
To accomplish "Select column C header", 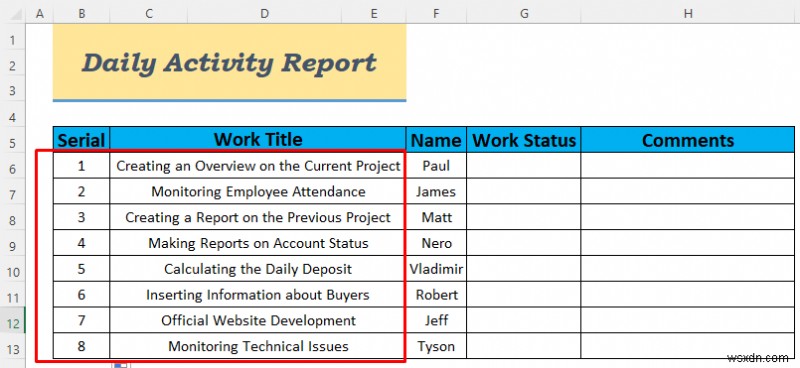I will coord(148,14).
